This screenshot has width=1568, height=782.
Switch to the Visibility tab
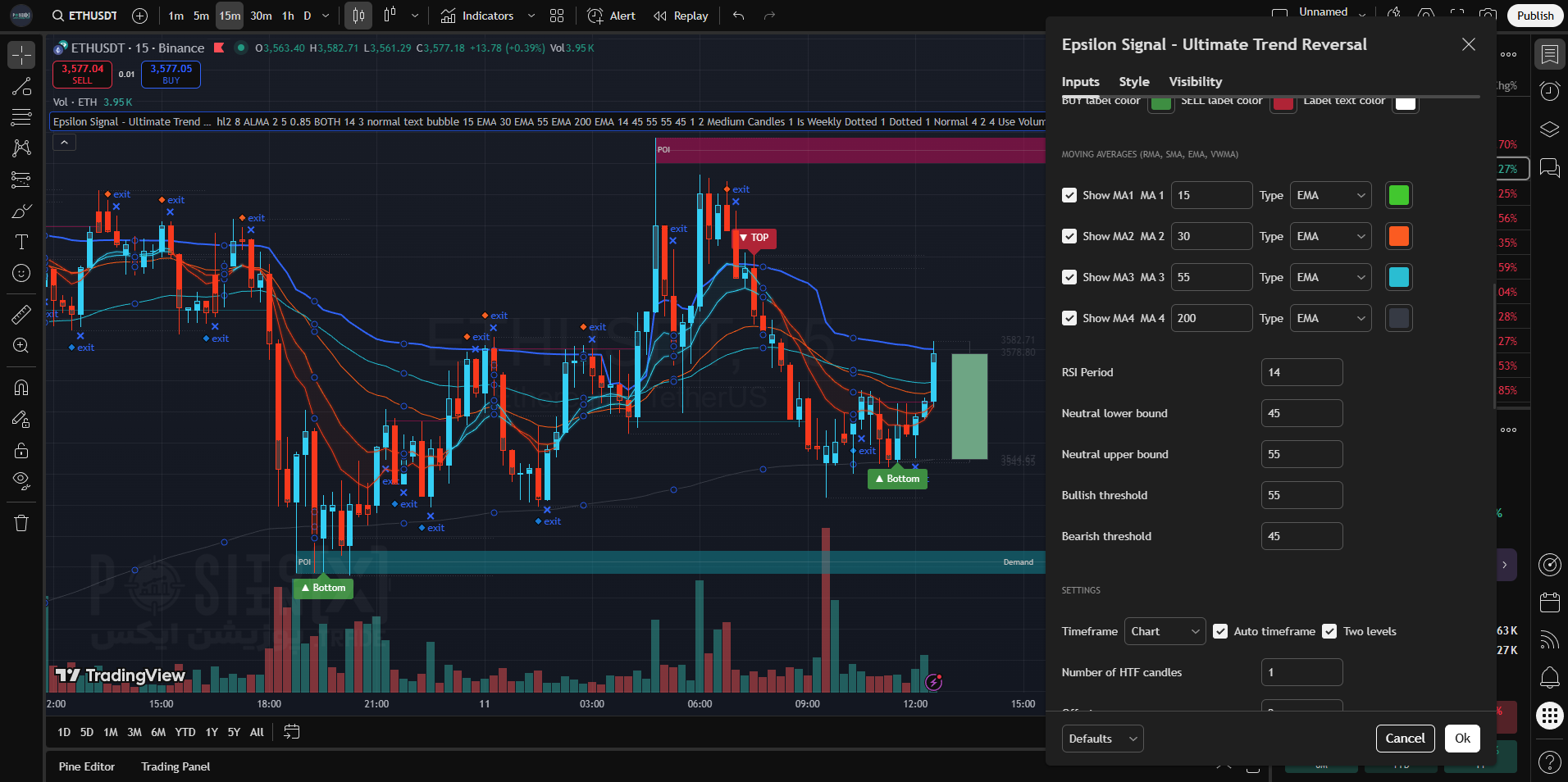[1195, 82]
